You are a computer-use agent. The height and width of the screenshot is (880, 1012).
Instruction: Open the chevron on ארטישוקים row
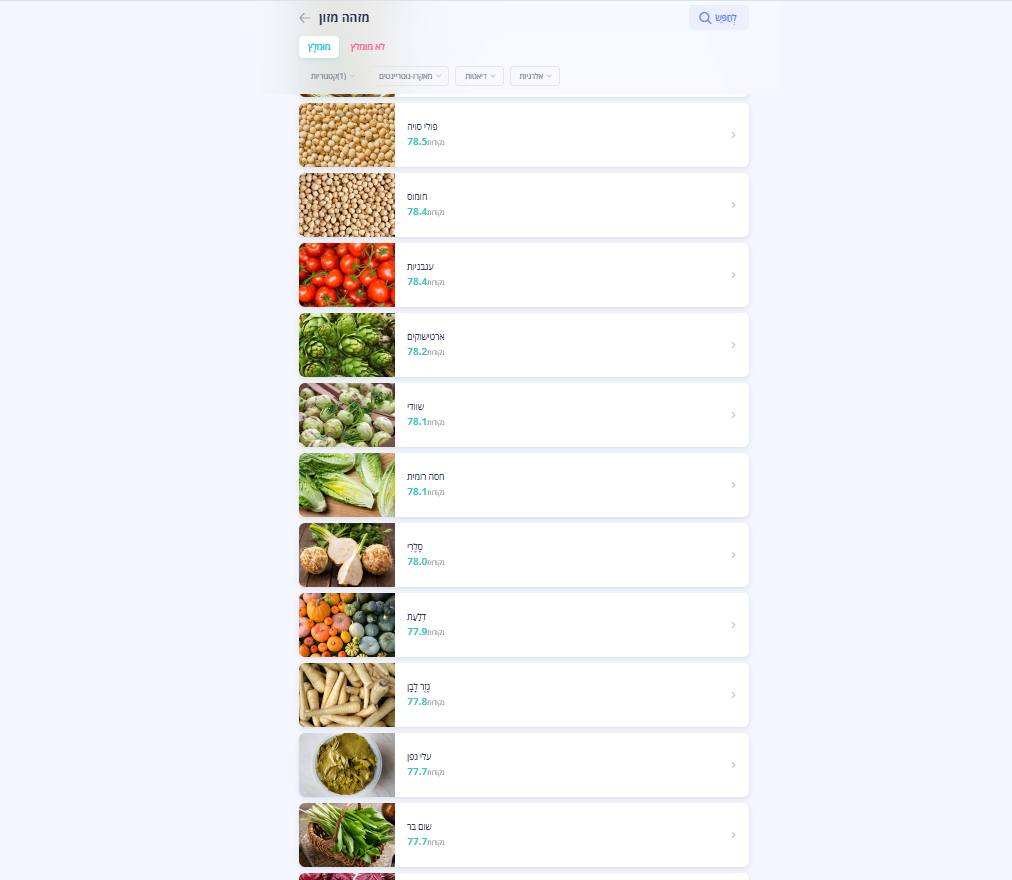point(733,345)
